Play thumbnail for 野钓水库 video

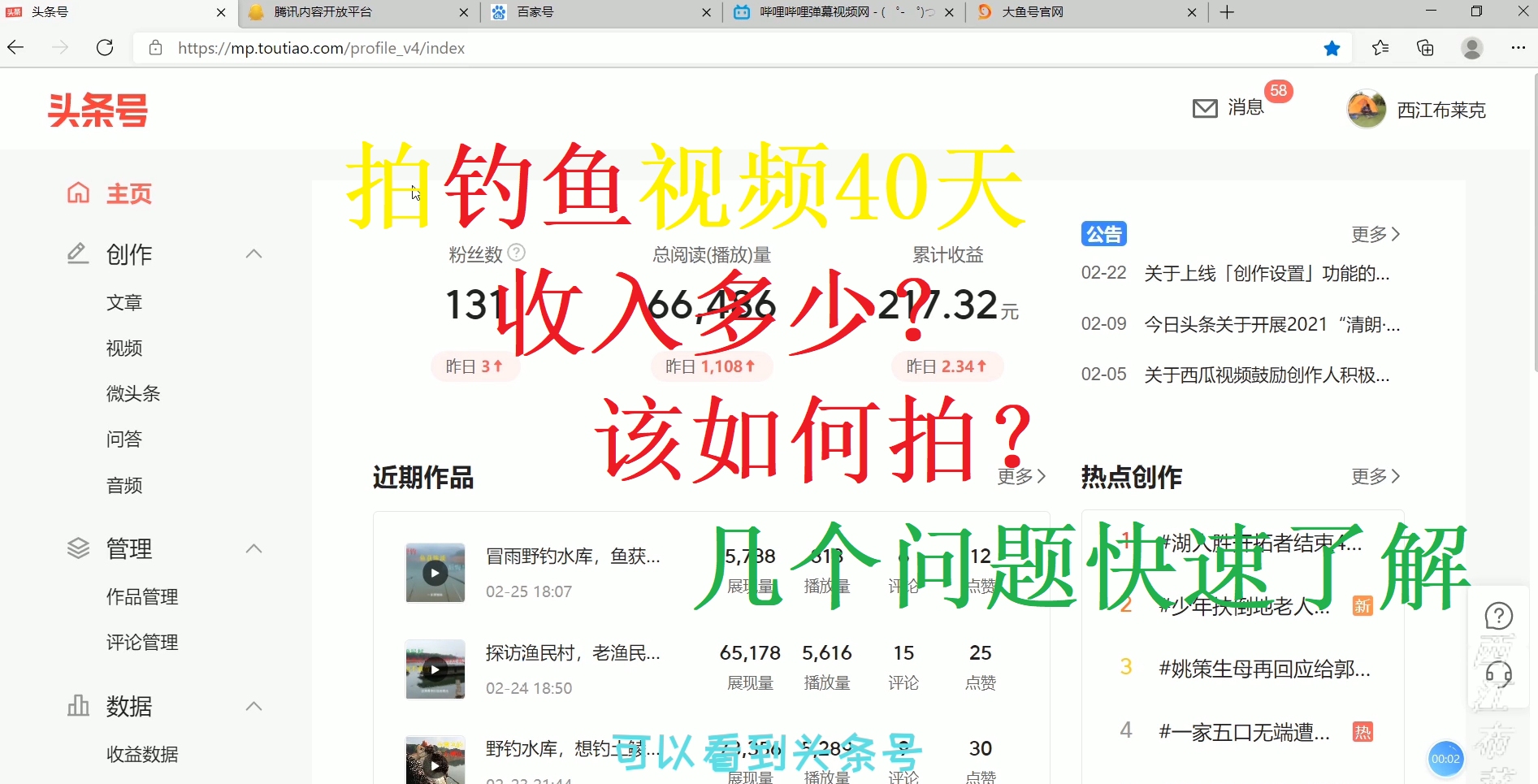[x=435, y=760]
